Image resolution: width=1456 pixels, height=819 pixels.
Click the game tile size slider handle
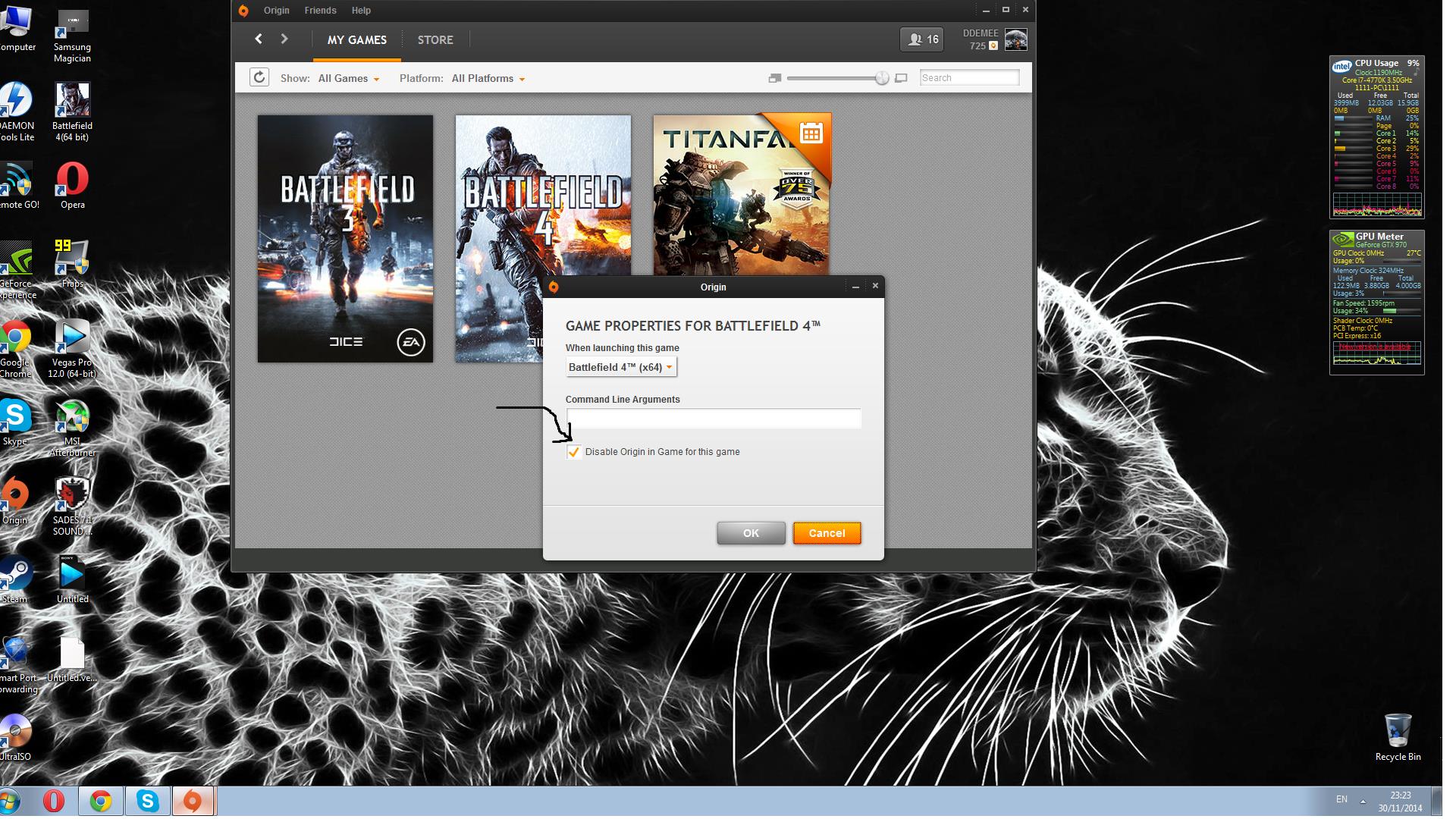881,78
